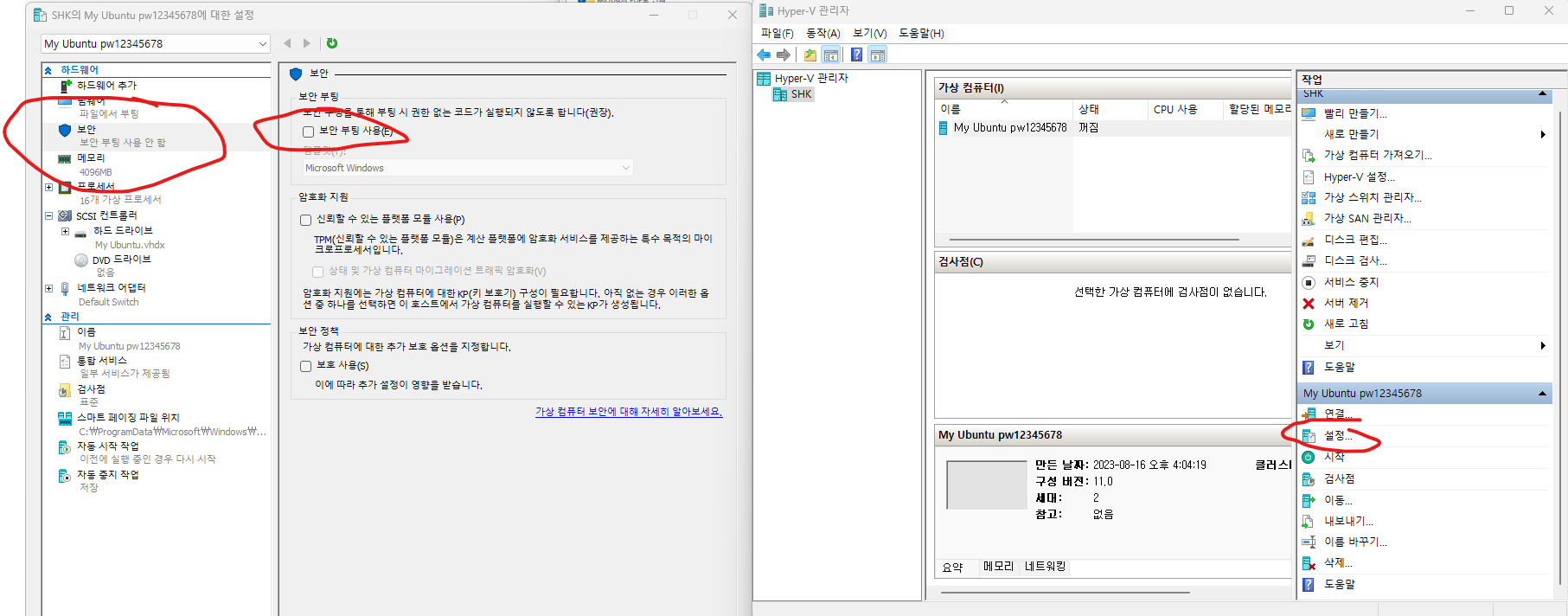Screen dimensions: 1568x616
Task: Click 내보내기 action for the VM
Action: coord(1348,521)
